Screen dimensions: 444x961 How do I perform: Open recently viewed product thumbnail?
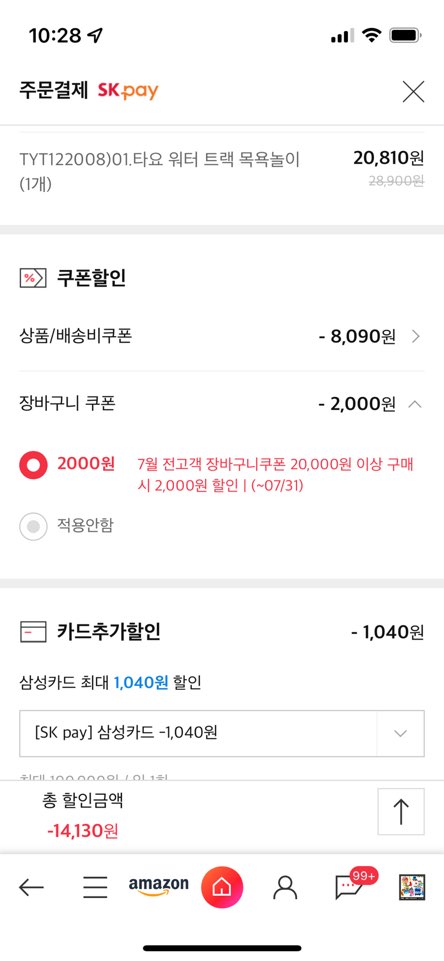coord(412,887)
